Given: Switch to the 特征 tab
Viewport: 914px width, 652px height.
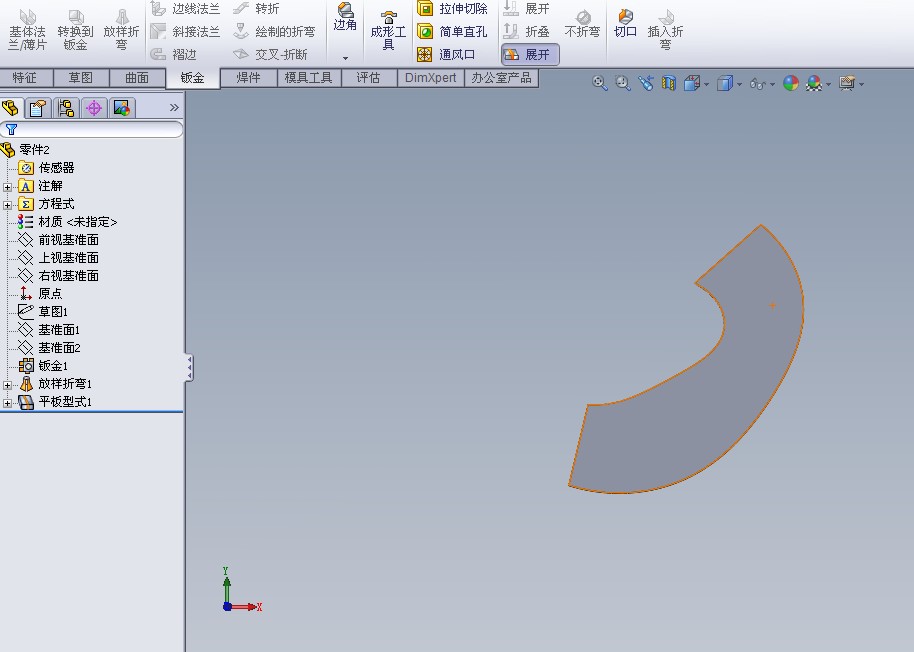Looking at the screenshot, I should (x=24, y=77).
